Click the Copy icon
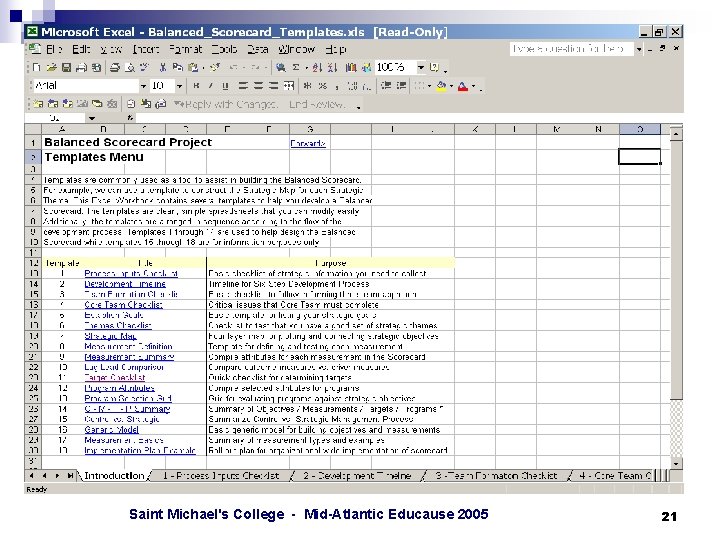Screen dimensions: 720x540 177,68
